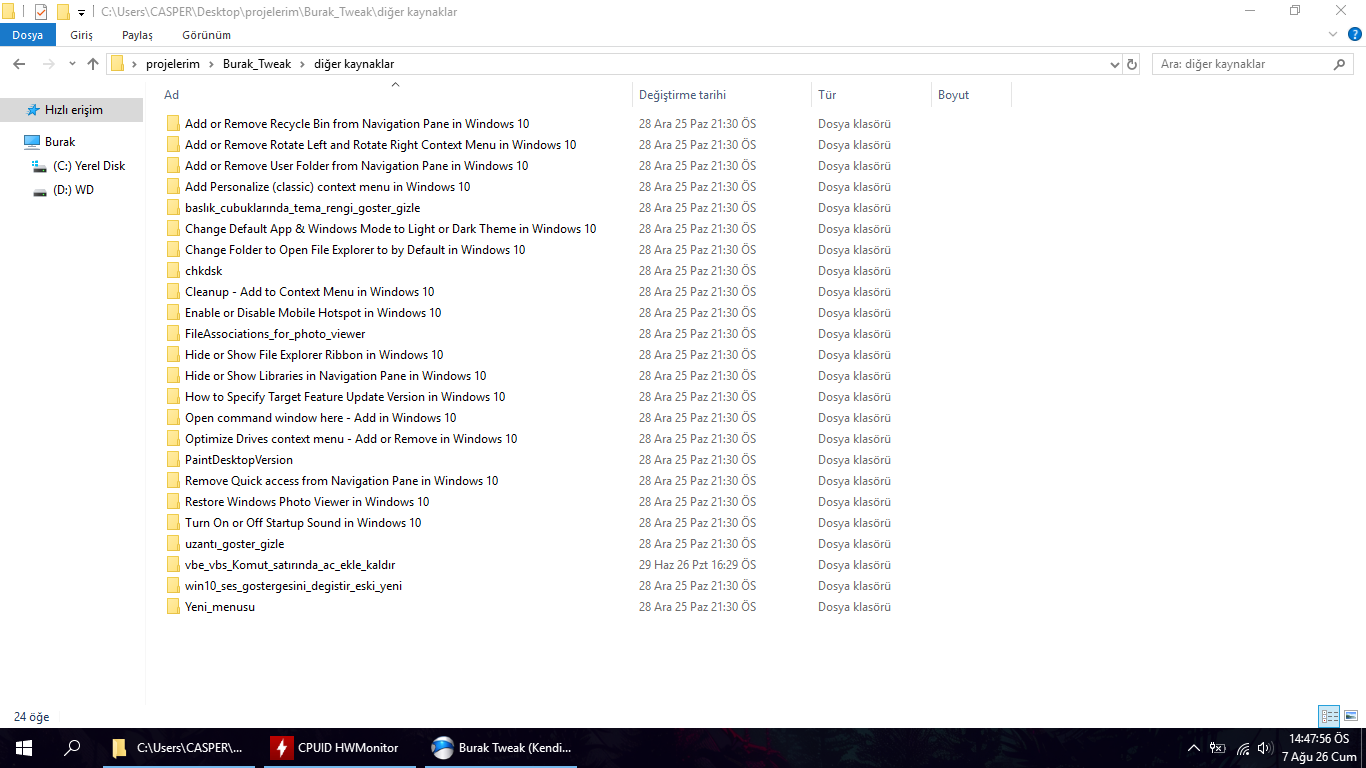Open the Dosya menu tab
Viewport: 1366px width, 768px height.
coord(28,35)
